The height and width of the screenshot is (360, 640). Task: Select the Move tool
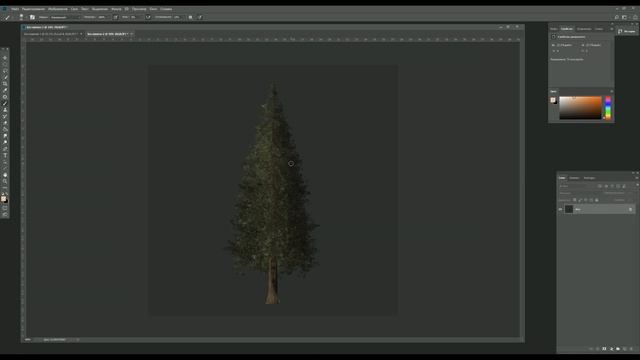5,58
